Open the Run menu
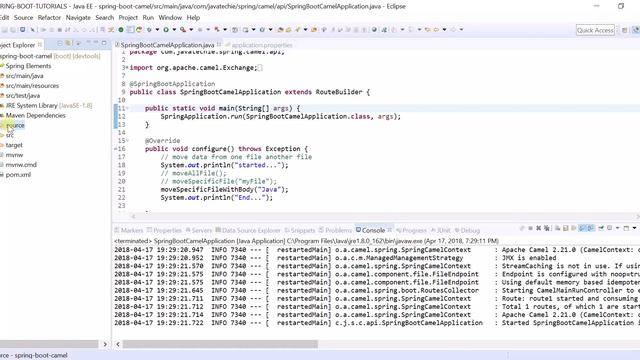The image size is (640, 360). point(148,18)
